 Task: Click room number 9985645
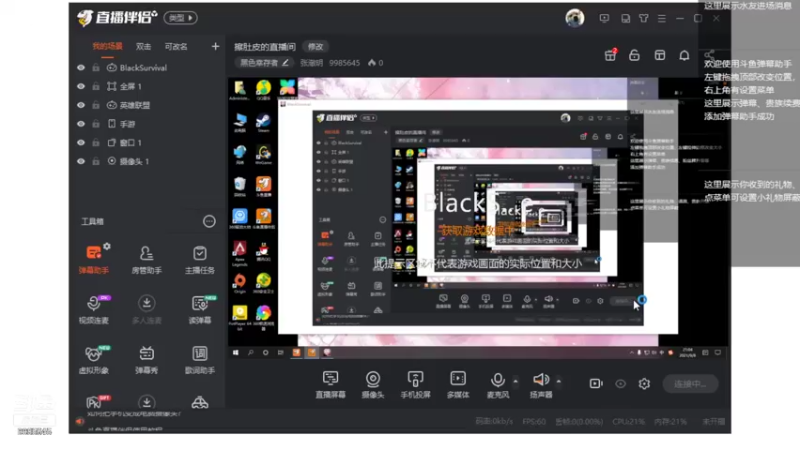(x=344, y=63)
